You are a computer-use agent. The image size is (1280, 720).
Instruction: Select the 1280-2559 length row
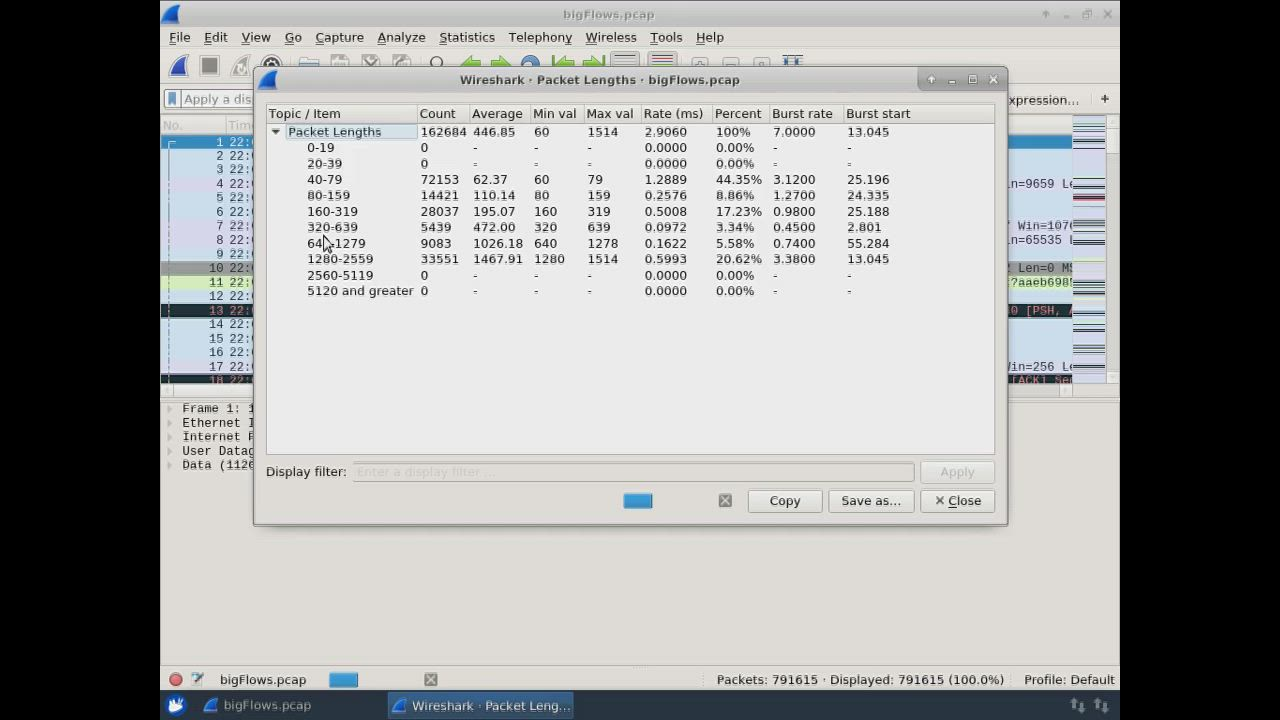(x=630, y=259)
